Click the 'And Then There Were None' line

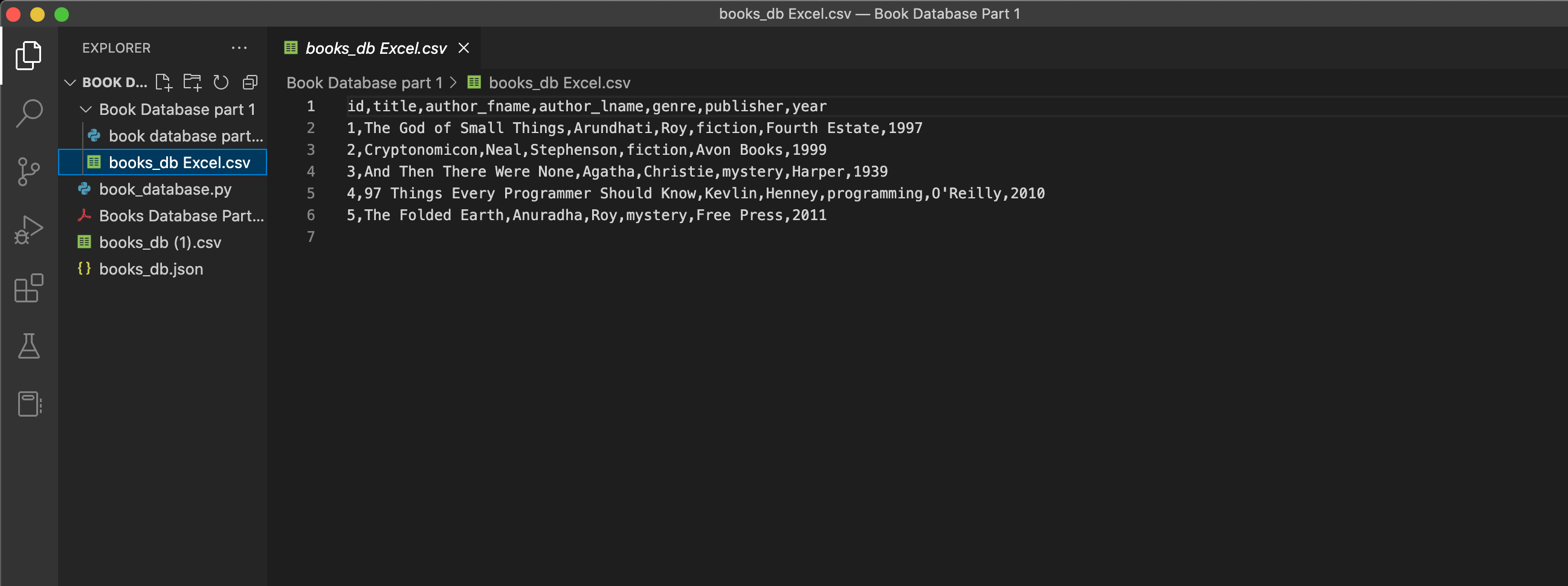coord(617,171)
